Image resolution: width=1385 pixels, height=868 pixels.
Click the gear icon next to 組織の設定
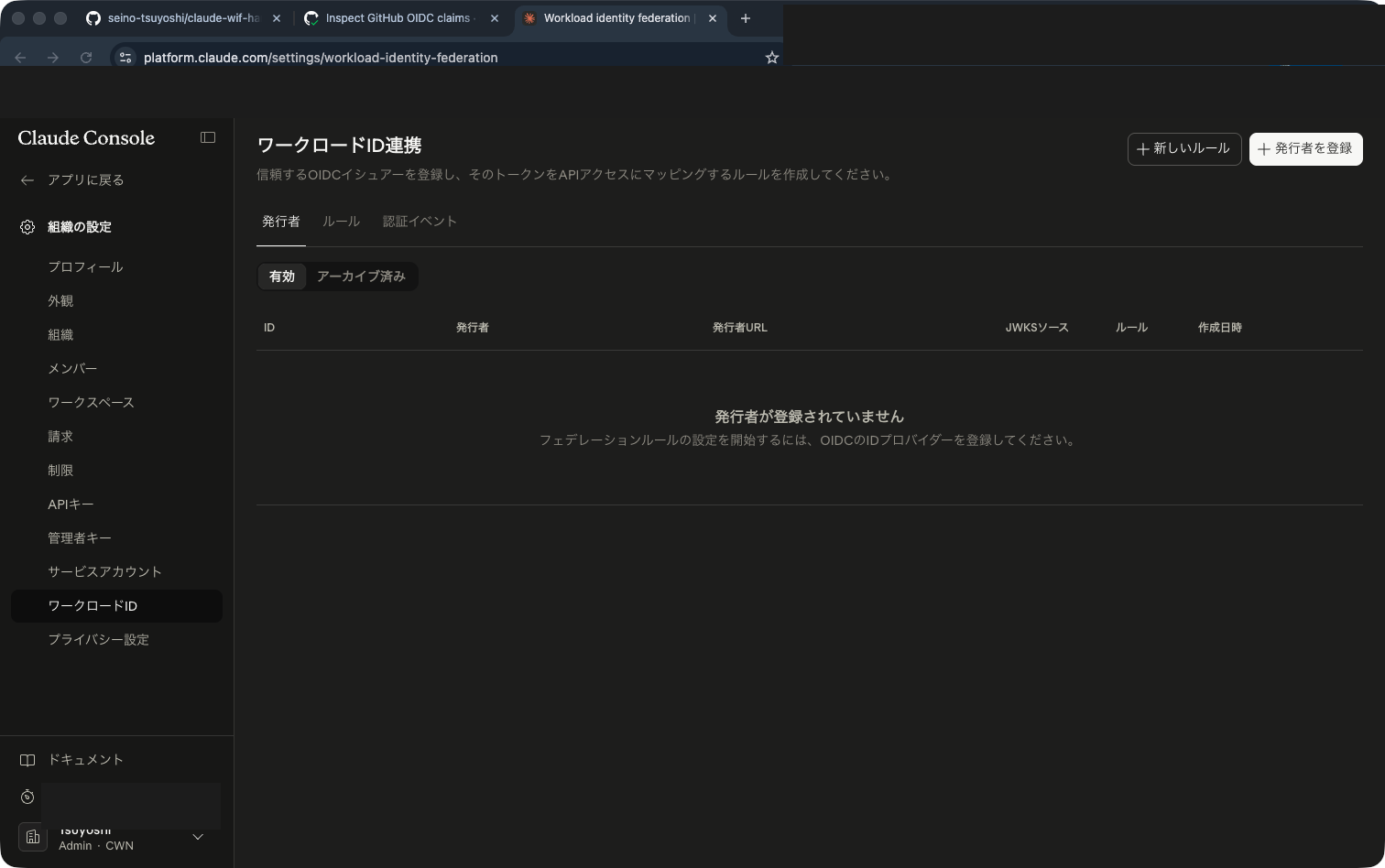pos(27,227)
